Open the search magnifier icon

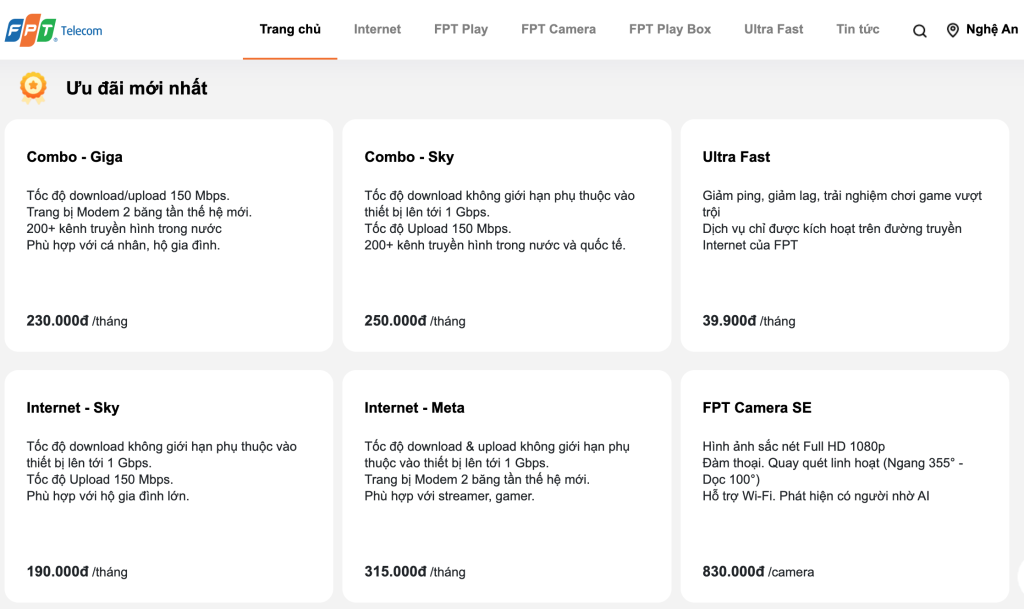[920, 31]
